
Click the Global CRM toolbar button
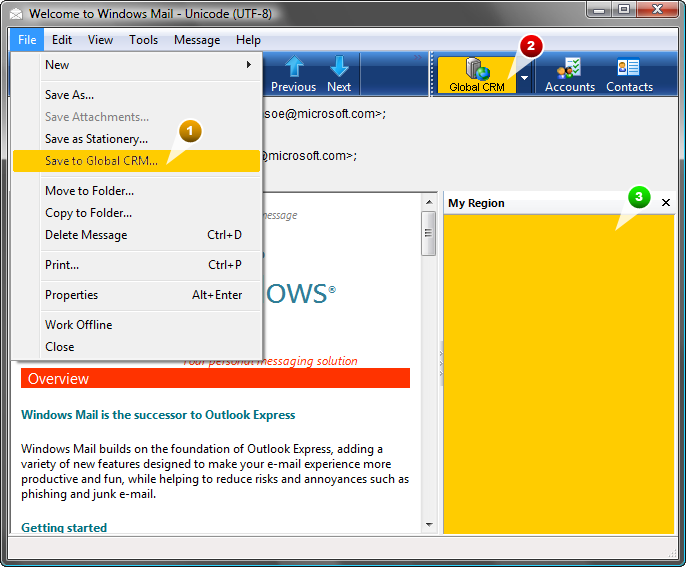[476, 75]
